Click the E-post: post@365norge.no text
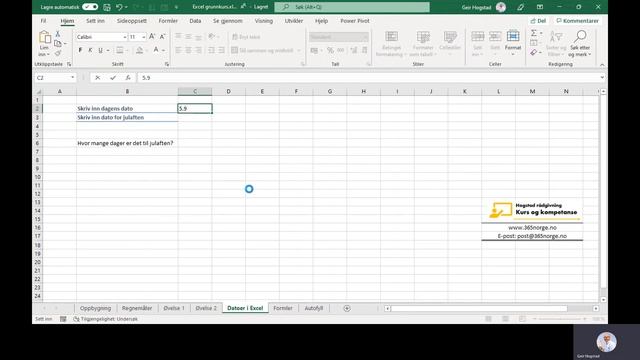640x360 pixels. 532,236
